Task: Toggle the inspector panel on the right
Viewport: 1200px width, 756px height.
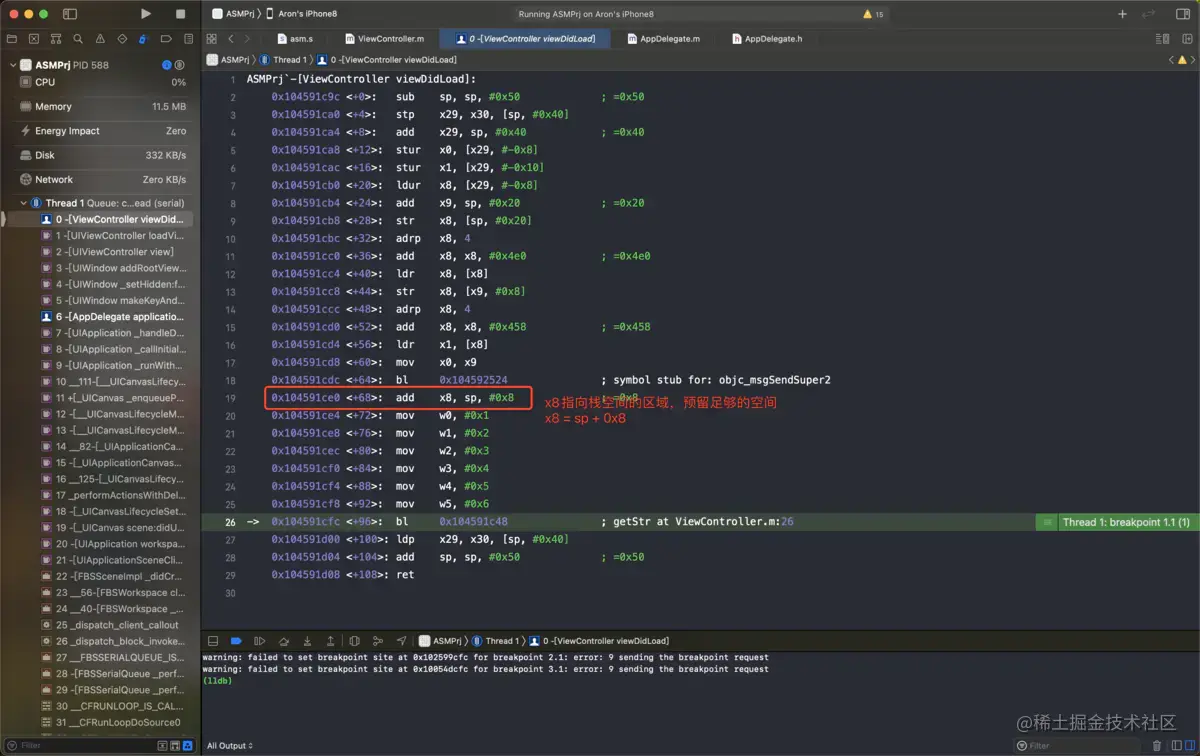Action: click(x=1183, y=14)
